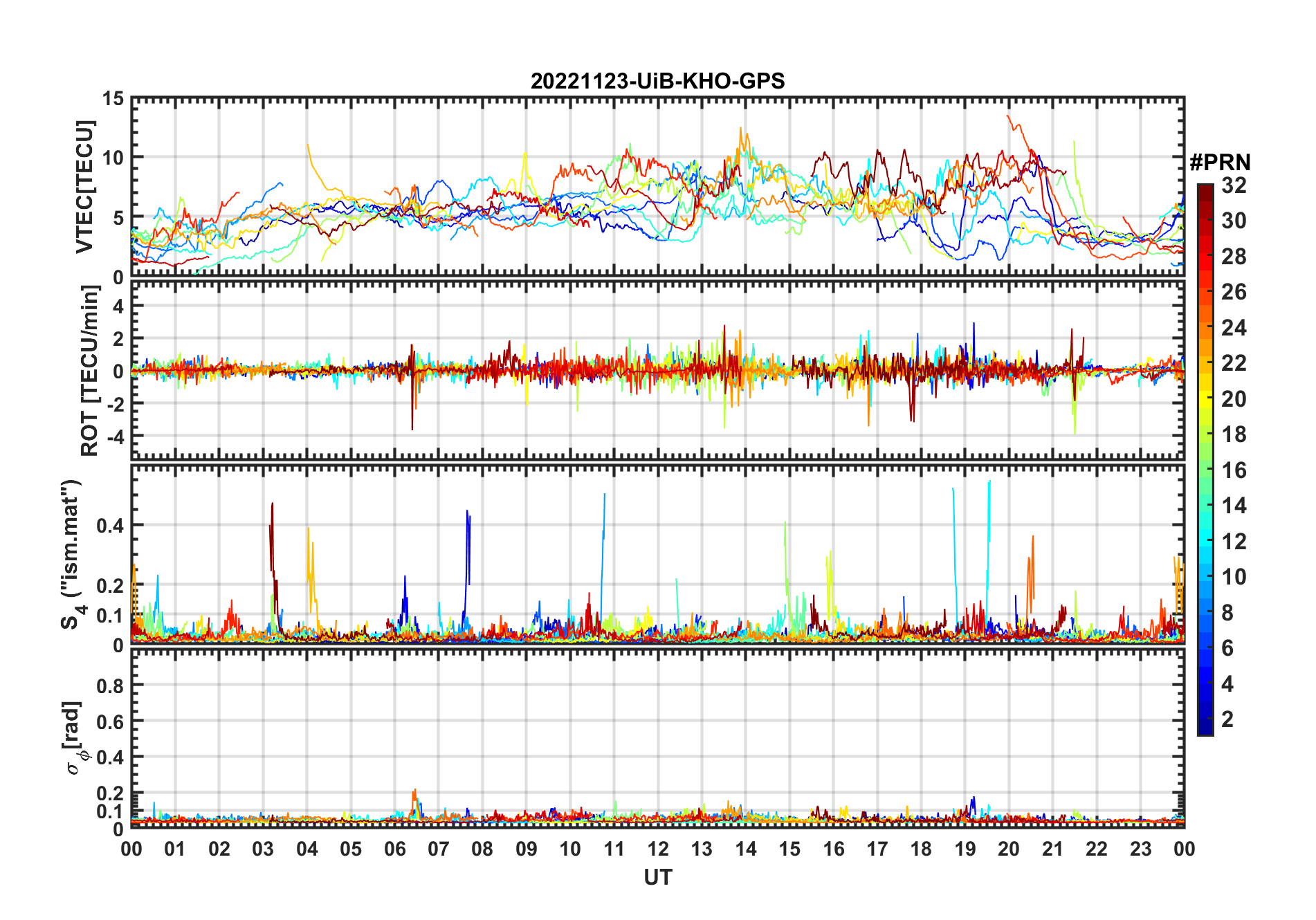Select the VTEC[TECU] y-axis label

[x=84, y=187]
